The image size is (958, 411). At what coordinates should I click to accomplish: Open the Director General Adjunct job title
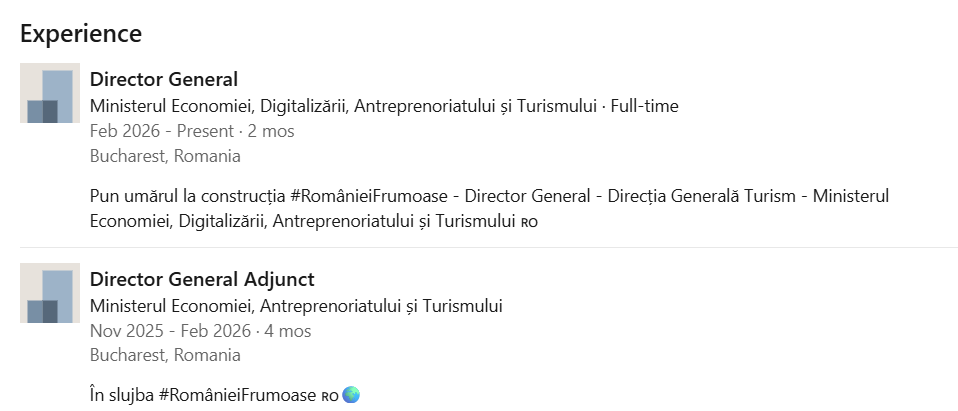point(202,280)
